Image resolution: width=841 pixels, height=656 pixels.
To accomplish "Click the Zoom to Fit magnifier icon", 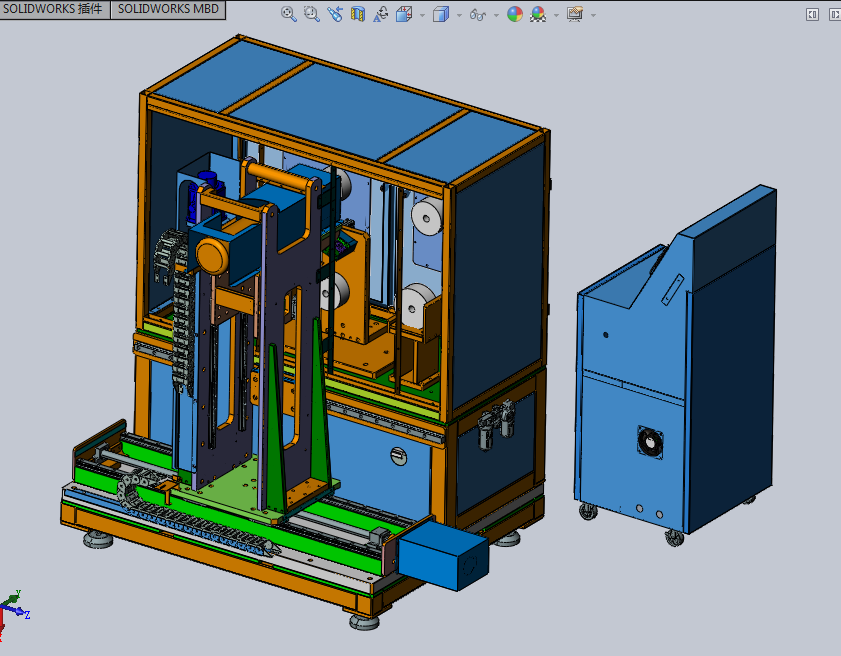I will pos(289,14).
